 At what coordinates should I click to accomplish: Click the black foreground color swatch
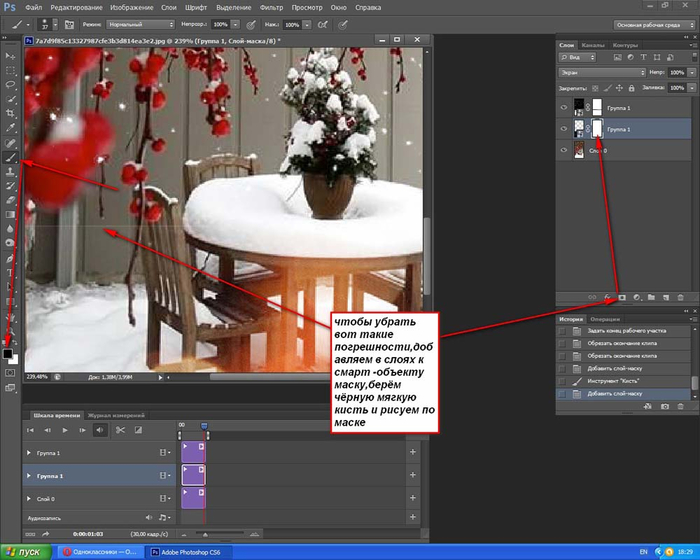pyautogui.click(x=7, y=354)
